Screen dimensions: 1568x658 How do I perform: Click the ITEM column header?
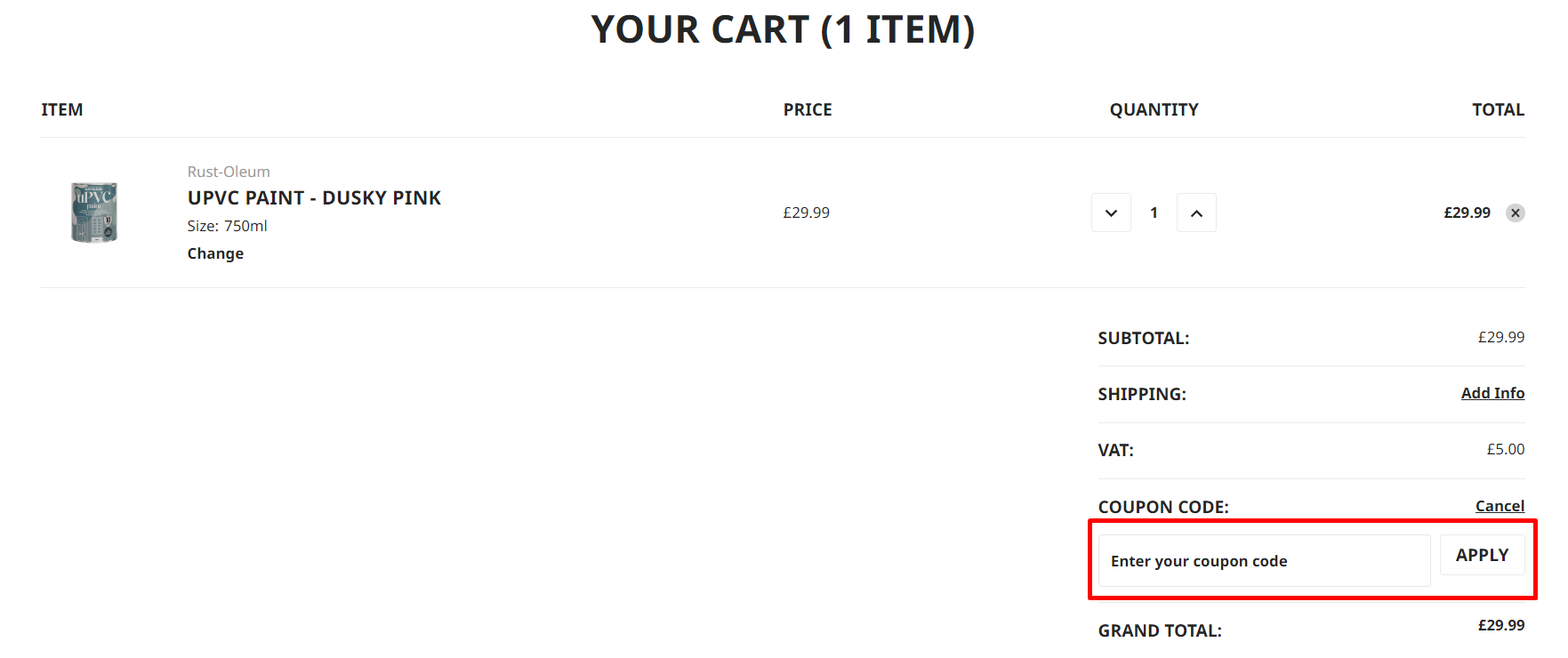62,109
